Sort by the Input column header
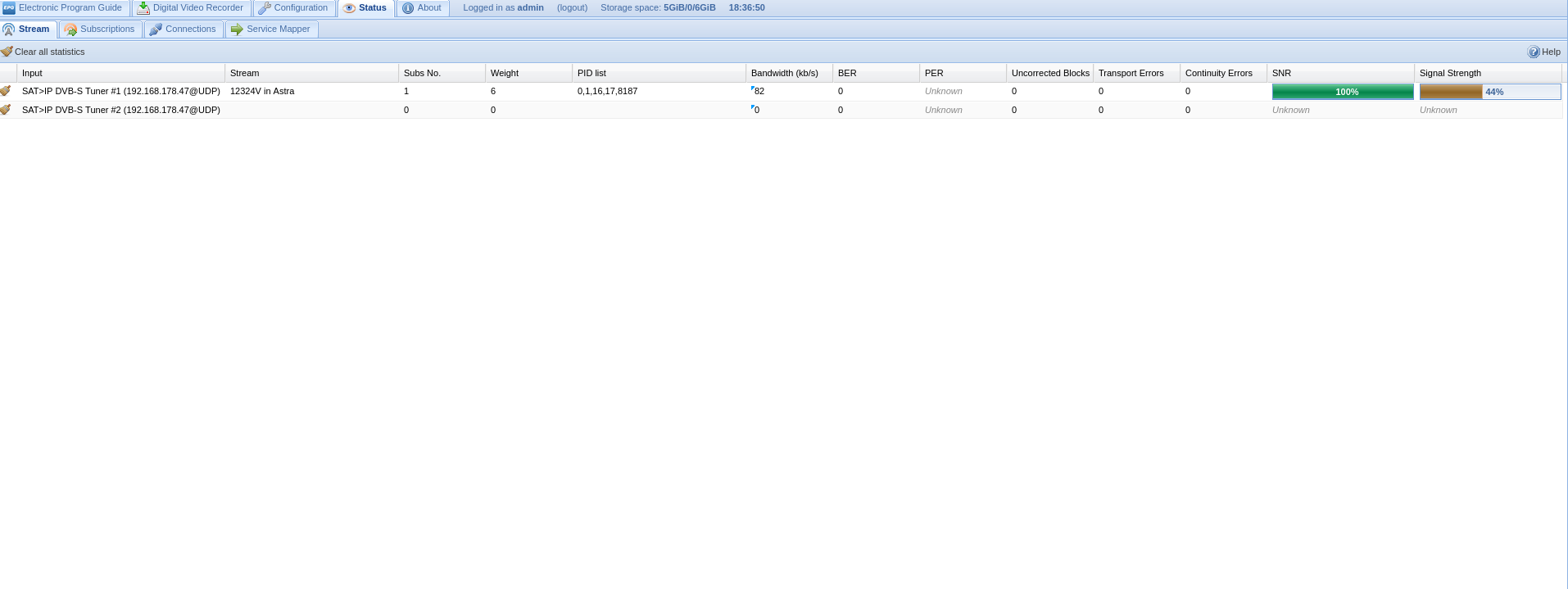 tap(33, 73)
